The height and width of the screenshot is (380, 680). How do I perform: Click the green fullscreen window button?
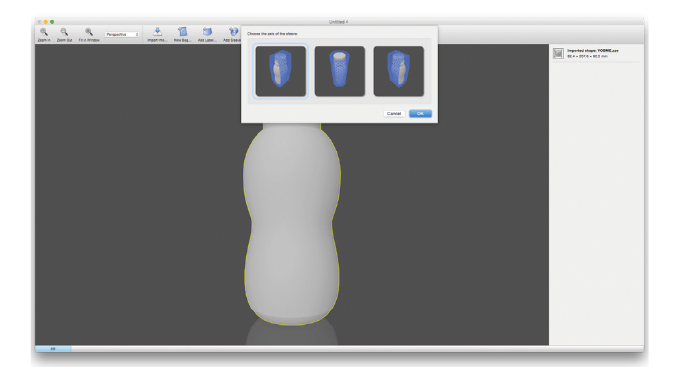tap(52, 22)
